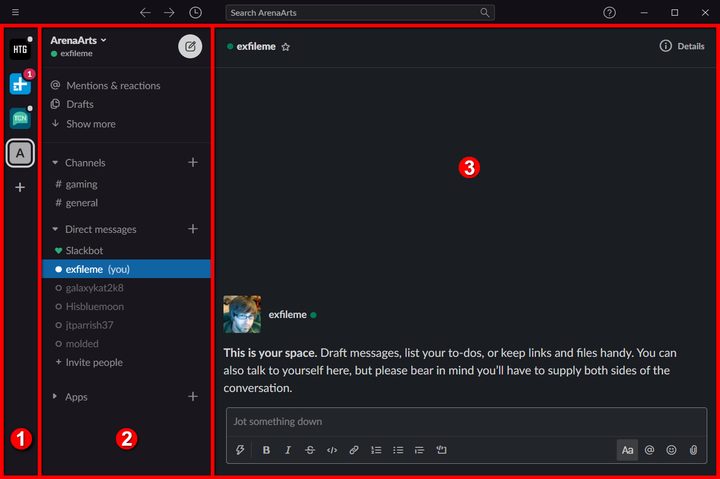Toggle bold formatting

(x=266, y=450)
